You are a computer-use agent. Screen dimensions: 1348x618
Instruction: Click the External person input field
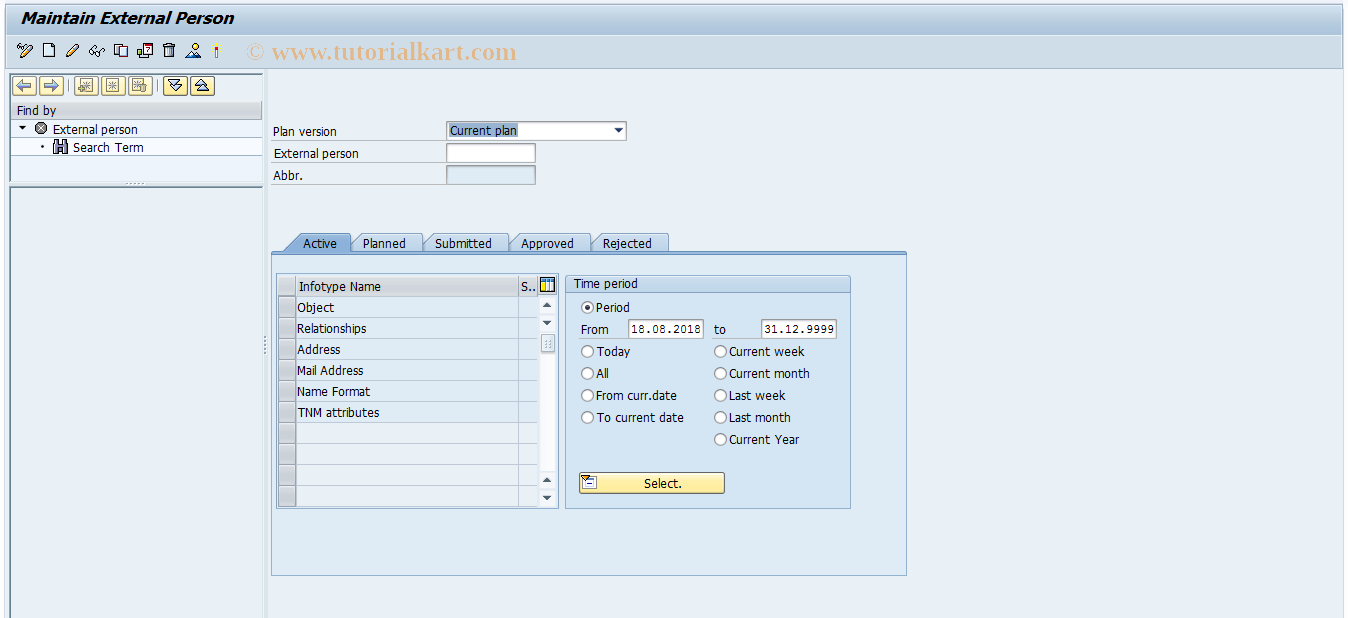click(x=490, y=153)
